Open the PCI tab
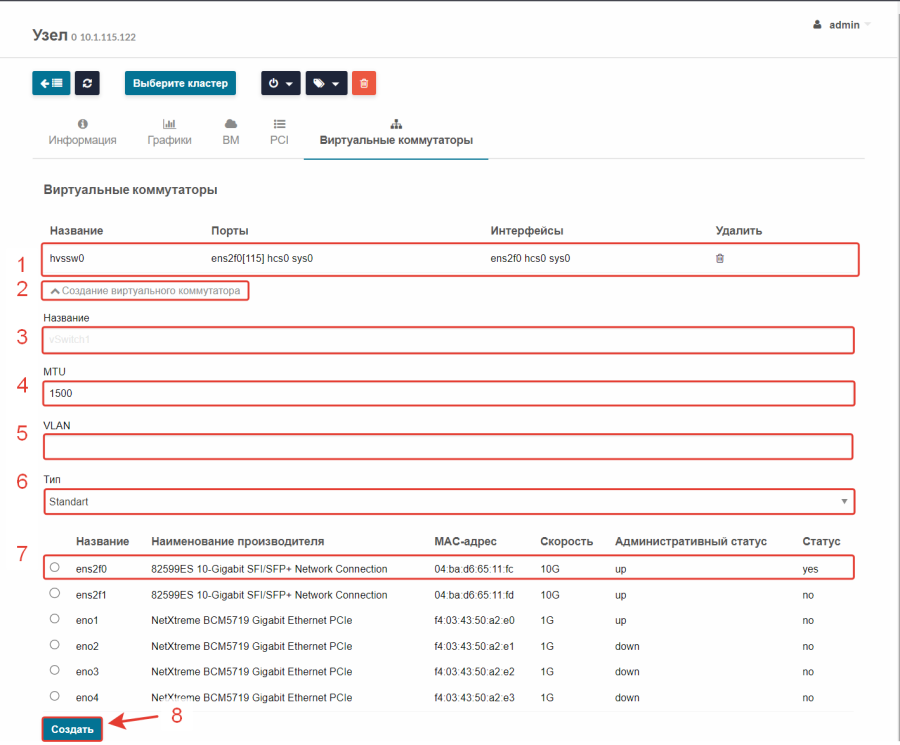 tap(280, 133)
